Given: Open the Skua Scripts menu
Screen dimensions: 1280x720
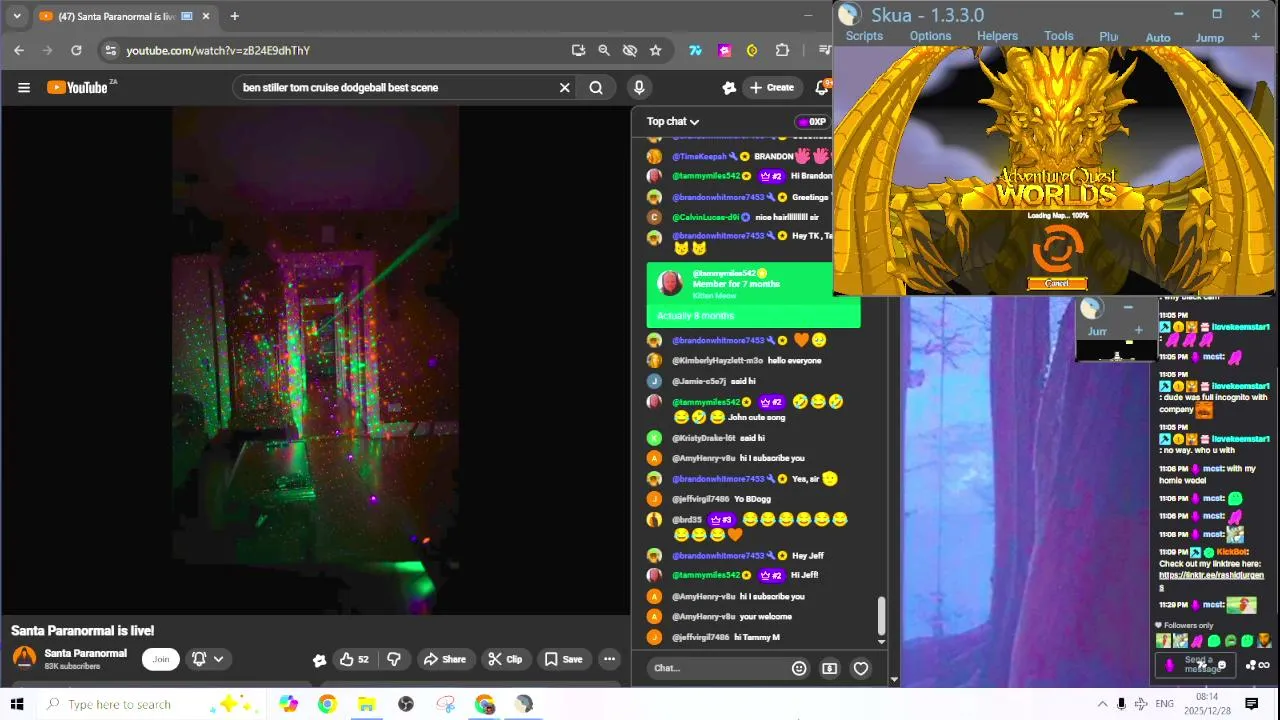Looking at the screenshot, I should tap(864, 36).
